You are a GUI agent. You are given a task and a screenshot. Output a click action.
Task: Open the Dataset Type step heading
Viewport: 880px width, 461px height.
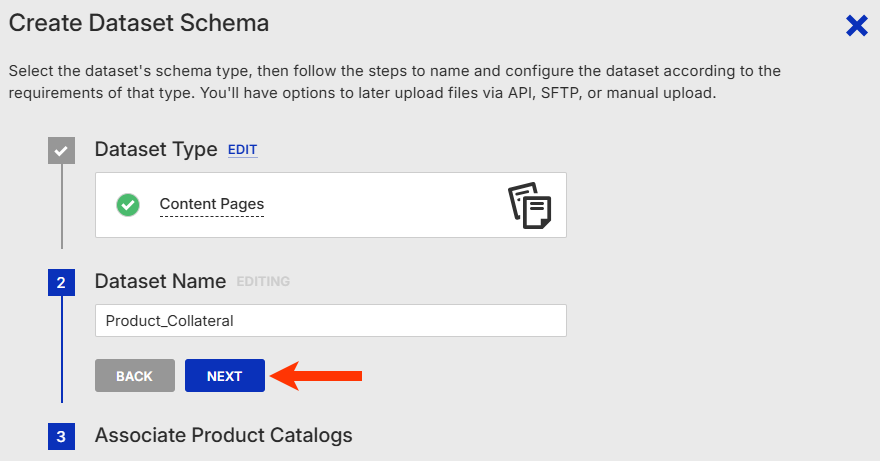156,150
